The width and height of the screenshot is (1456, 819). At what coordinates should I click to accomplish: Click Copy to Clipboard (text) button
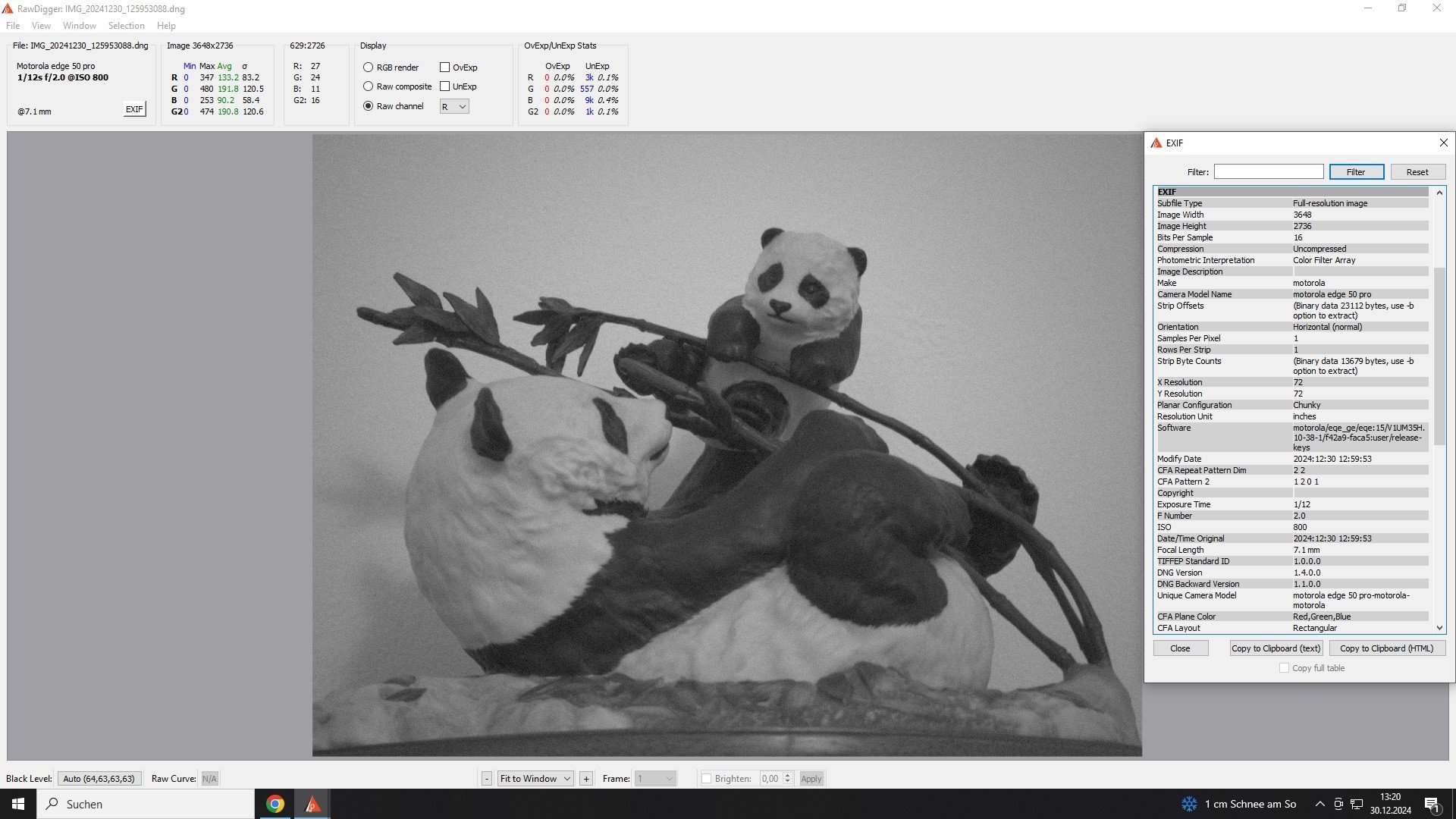click(x=1276, y=648)
